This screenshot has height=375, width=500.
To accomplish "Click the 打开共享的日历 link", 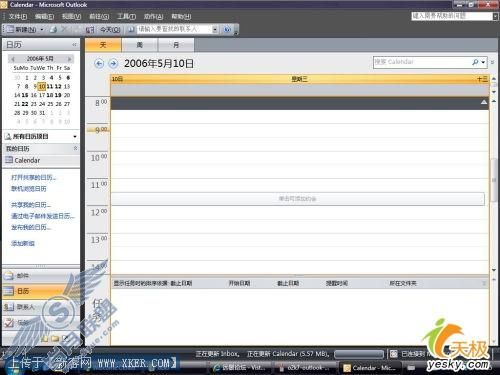I will (34, 177).
